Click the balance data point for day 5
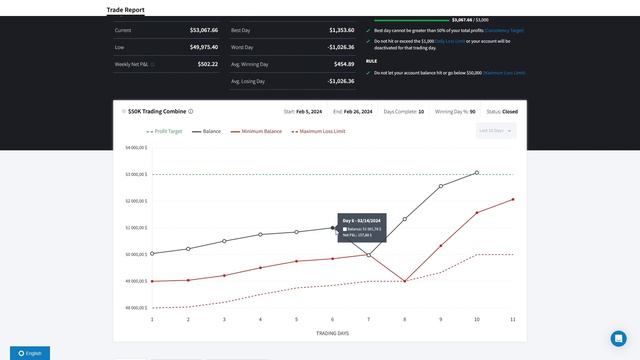This screenshot has height=360, width=640. pyautogui.click(x=297, y=232)
